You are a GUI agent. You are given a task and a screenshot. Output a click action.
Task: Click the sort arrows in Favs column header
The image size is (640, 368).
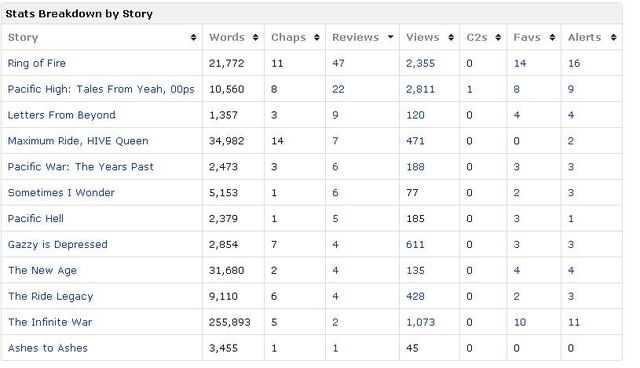552,38
